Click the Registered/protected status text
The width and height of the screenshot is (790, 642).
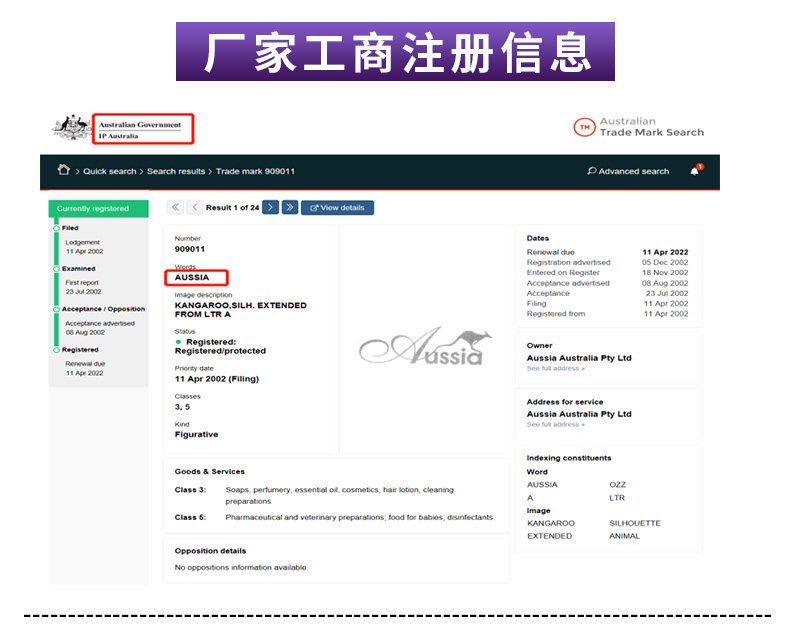[x=220, y=346]
